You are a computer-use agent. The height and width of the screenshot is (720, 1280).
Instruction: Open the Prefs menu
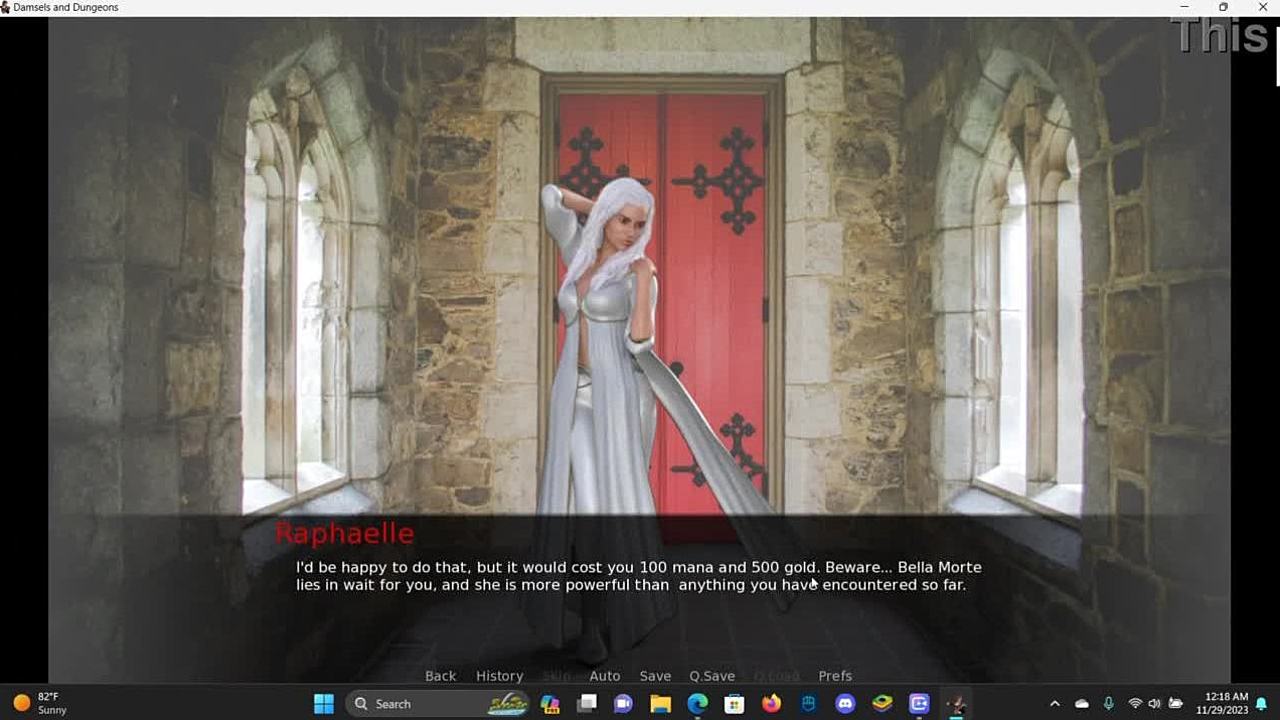tap(835, 676)
